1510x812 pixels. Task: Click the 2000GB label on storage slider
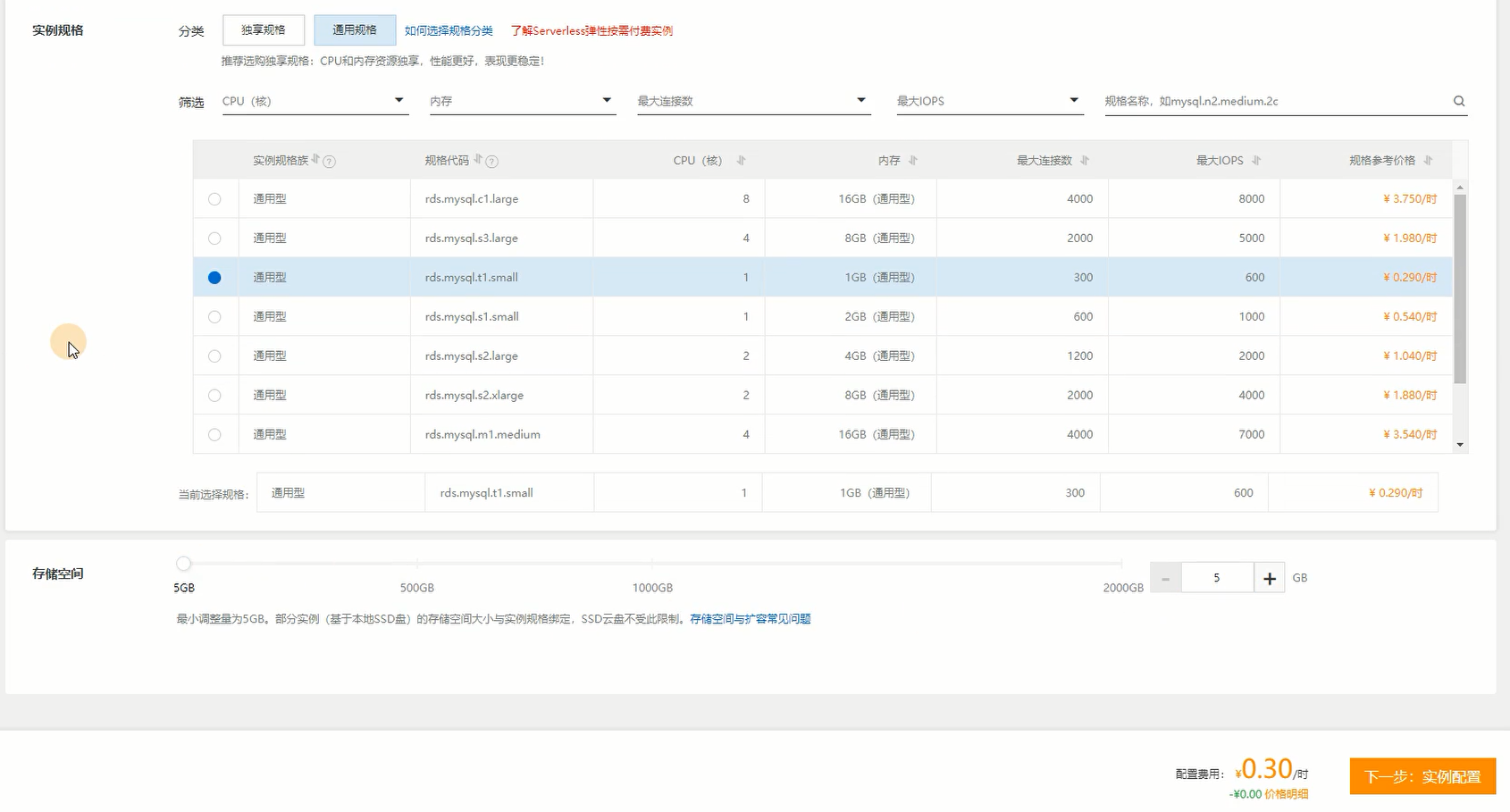tap(1123, 588)
